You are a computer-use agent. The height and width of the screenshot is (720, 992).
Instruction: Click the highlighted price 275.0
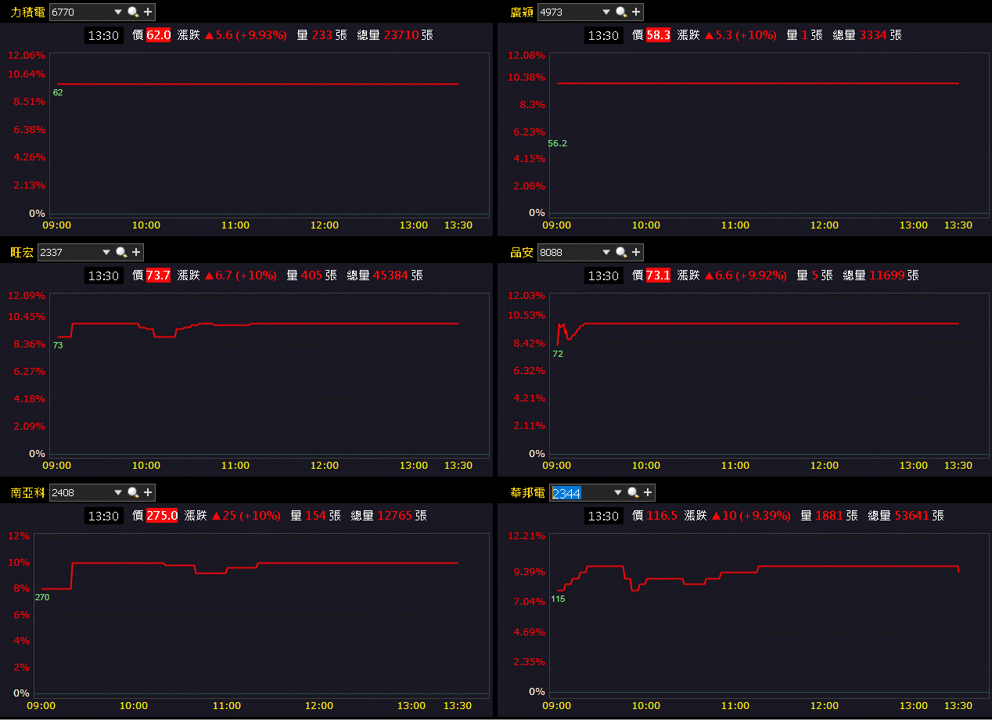(162, 516)
